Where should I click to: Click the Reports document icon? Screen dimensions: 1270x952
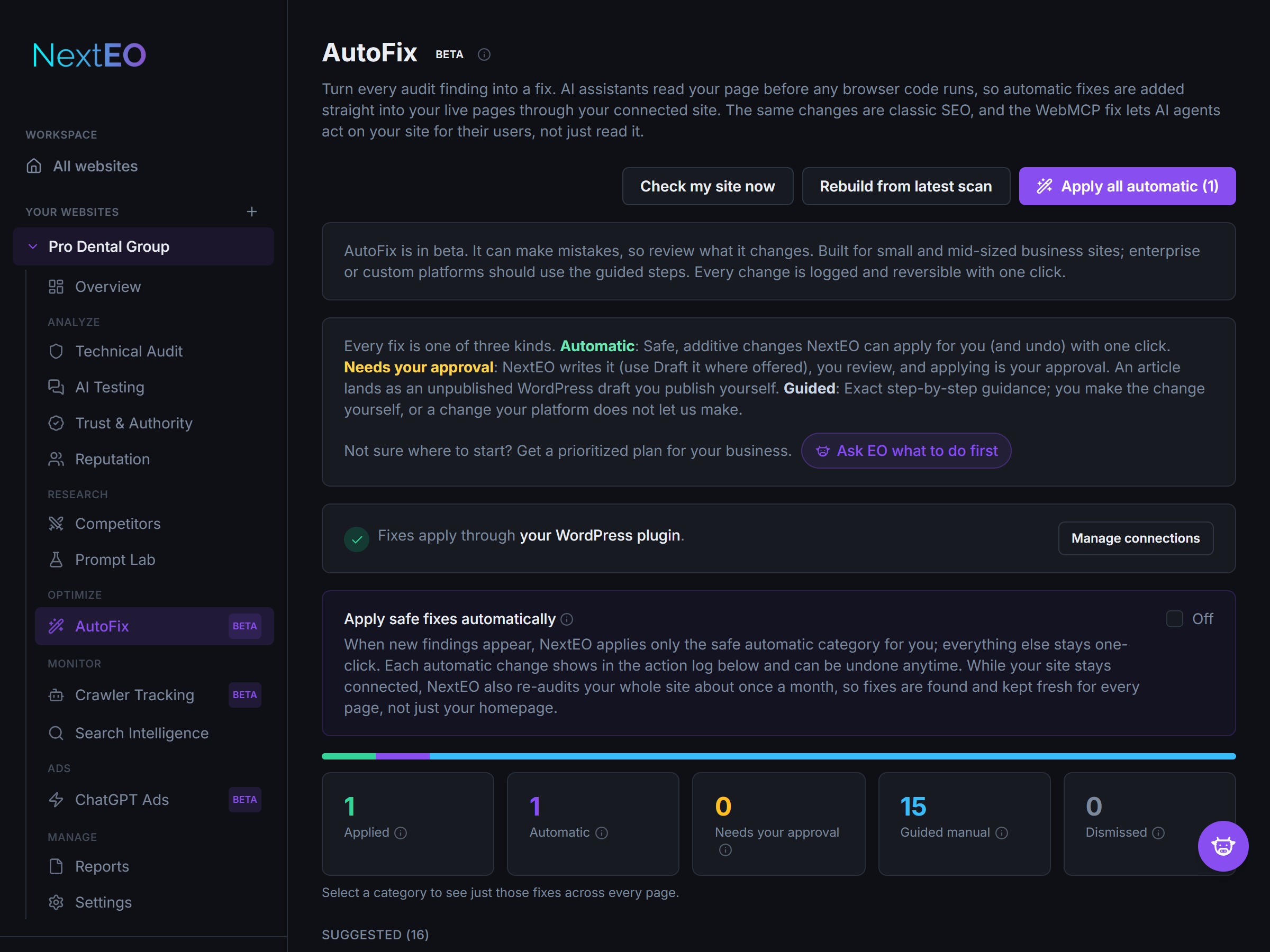(56, 866)
